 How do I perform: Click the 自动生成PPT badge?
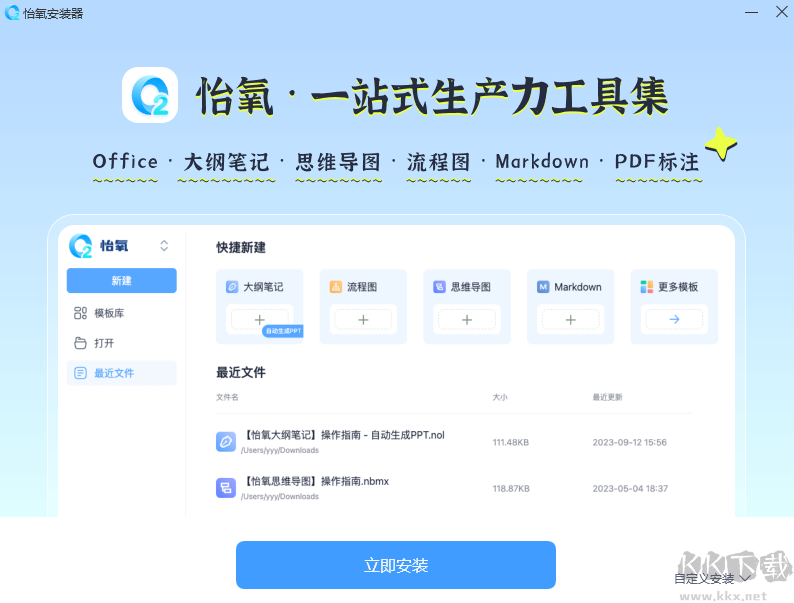click(x=283, y=331)
